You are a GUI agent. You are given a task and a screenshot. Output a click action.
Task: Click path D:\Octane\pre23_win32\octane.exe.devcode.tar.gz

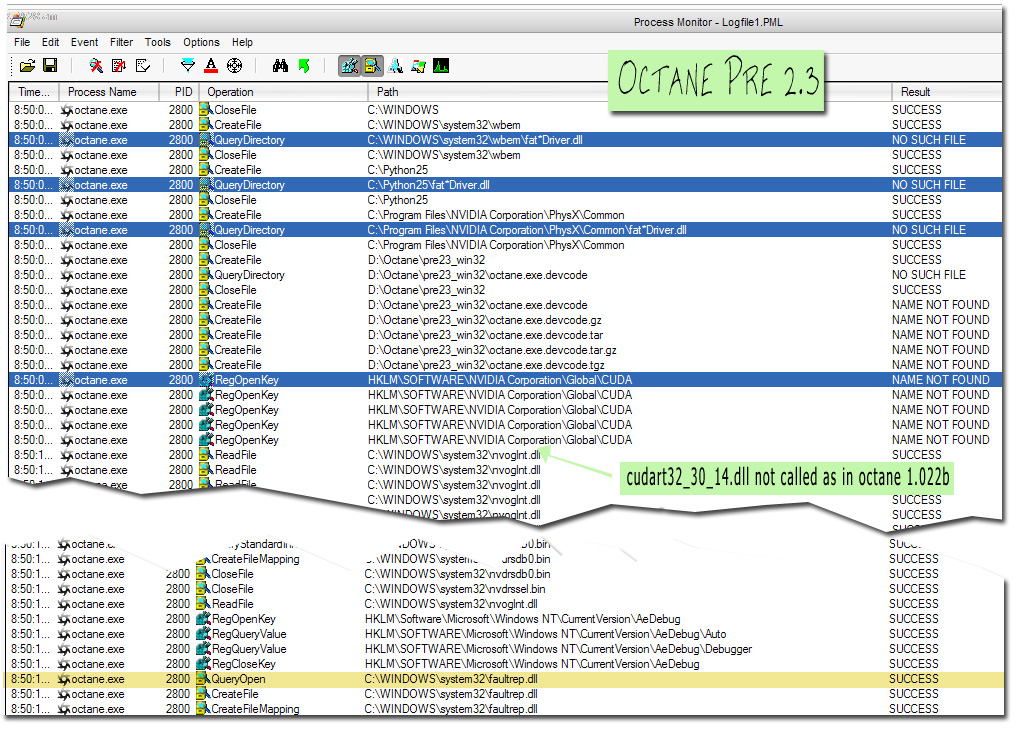[x=492, y=350]
